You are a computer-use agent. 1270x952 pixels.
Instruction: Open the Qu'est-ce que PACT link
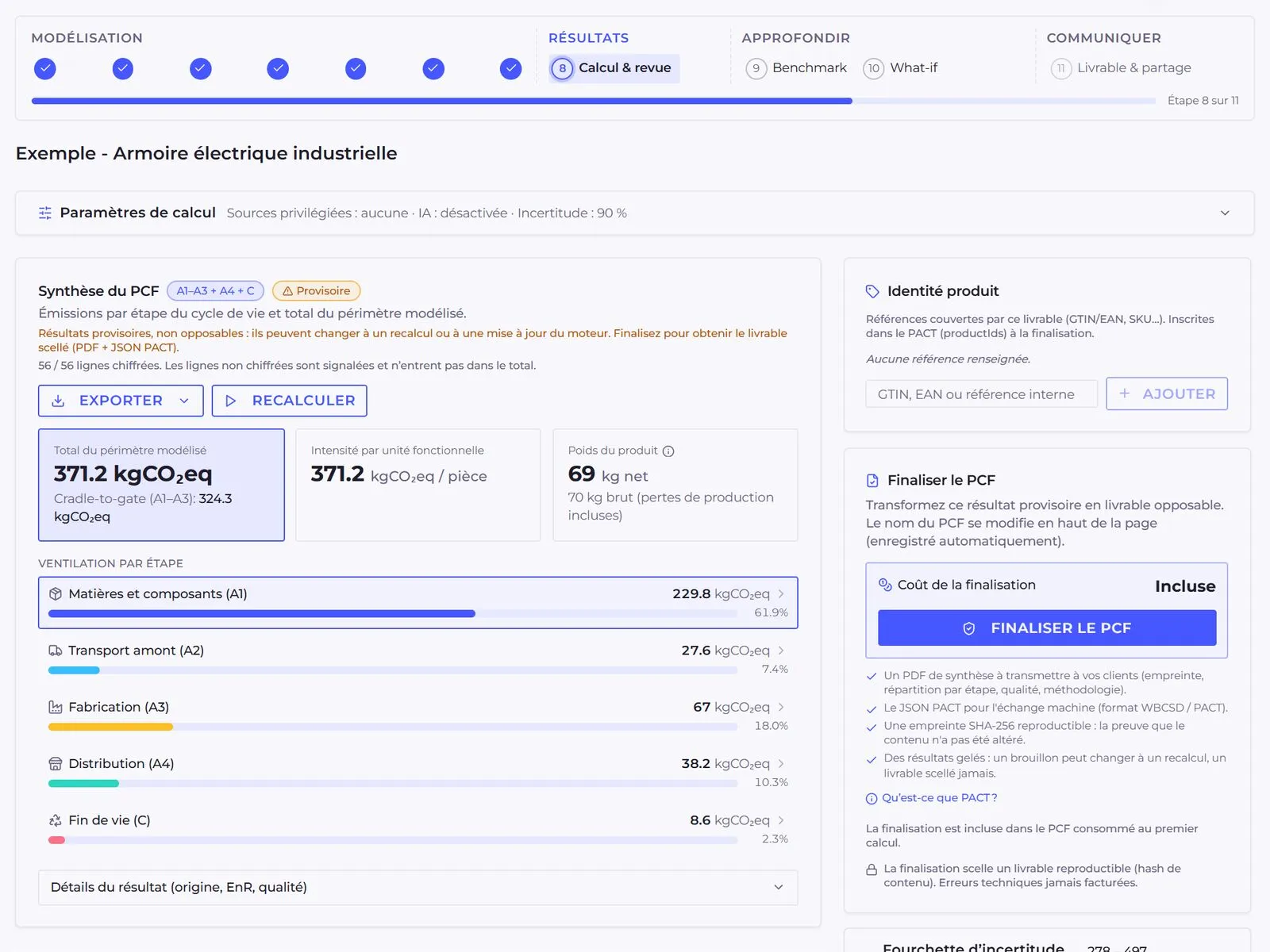pyautogui.click(x=932, y=798)
